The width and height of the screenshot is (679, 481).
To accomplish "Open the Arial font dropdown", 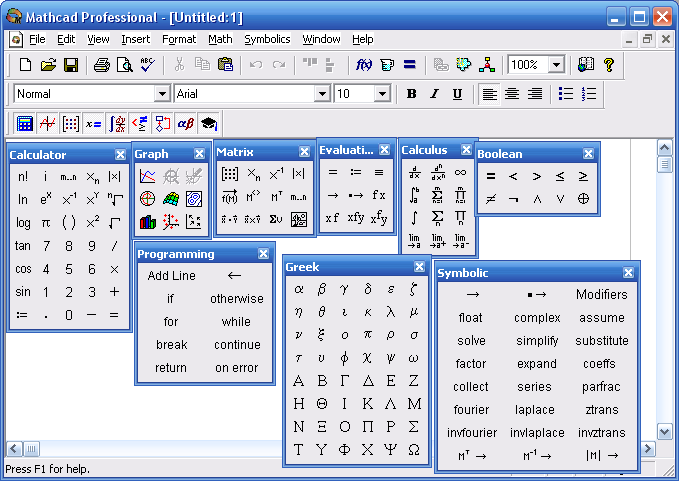I will point(322,94).
